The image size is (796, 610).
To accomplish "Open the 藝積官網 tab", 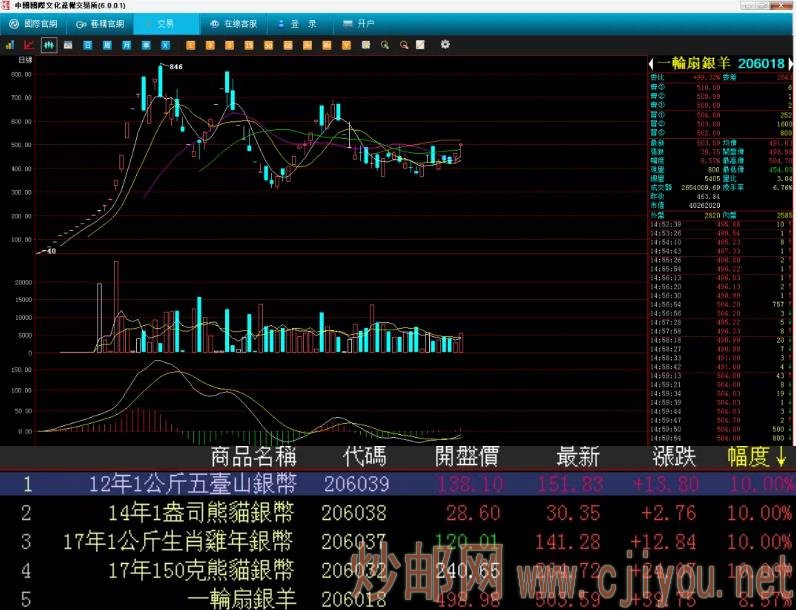I will (100, 24).
